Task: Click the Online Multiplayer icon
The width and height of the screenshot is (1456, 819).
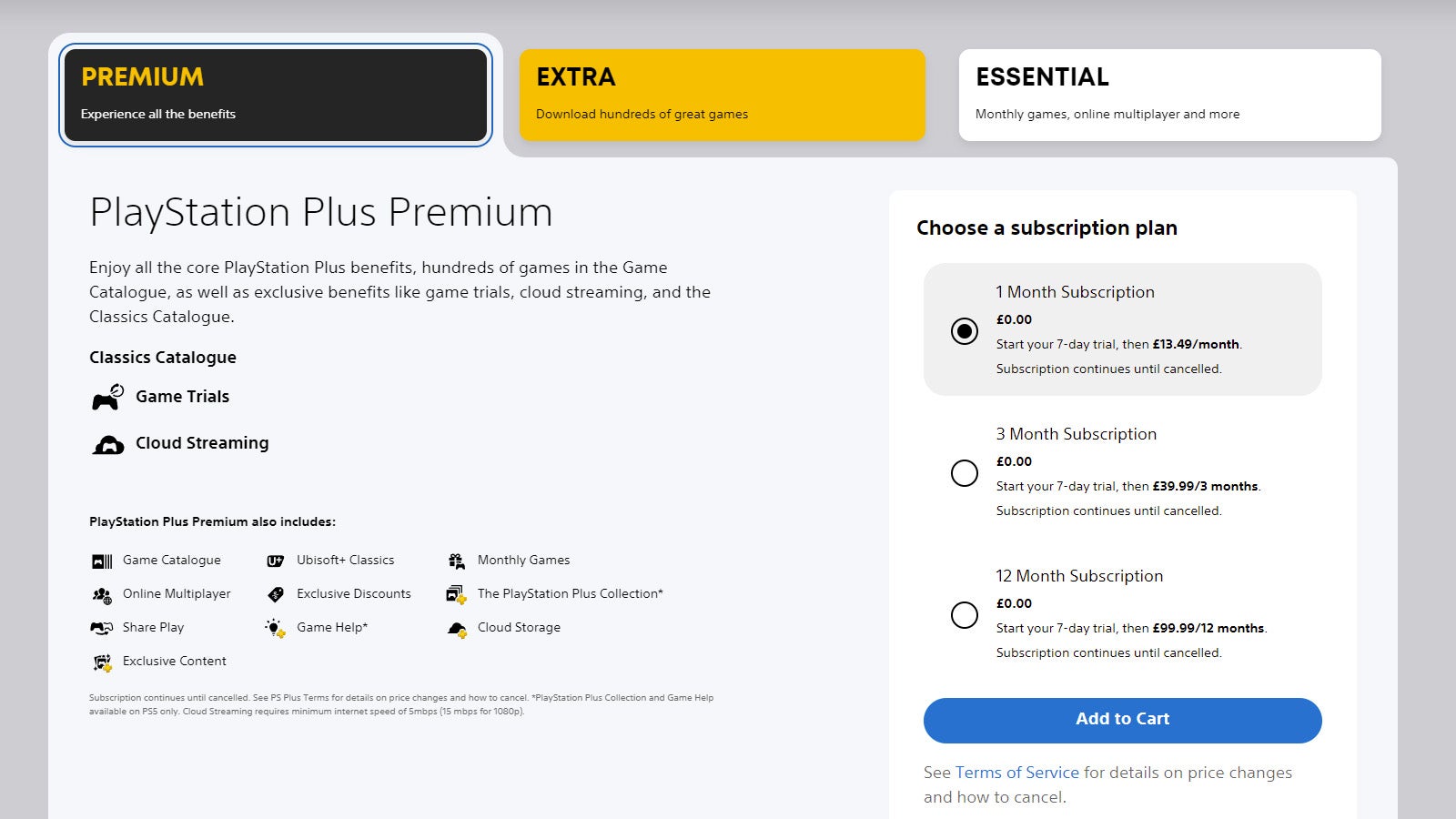Action: [x=102, y=594]
